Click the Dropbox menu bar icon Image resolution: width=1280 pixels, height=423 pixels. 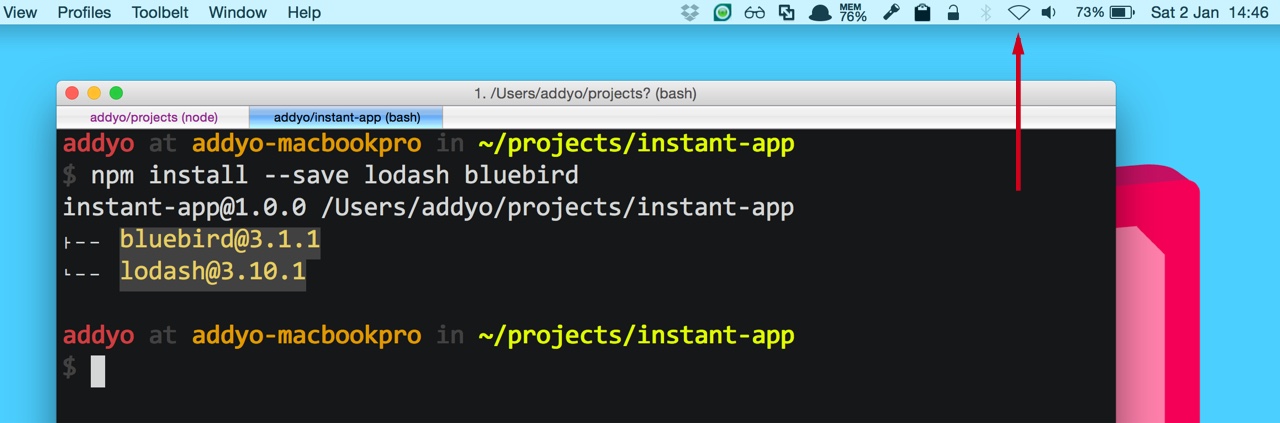(689, 13)
